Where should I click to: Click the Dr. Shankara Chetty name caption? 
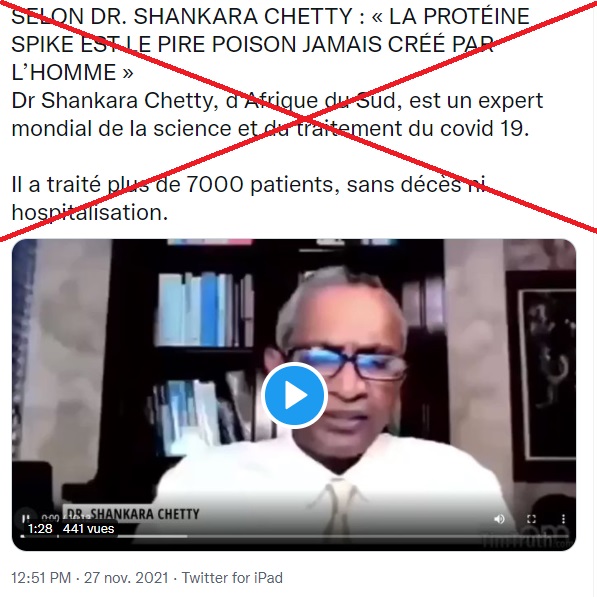133,514
